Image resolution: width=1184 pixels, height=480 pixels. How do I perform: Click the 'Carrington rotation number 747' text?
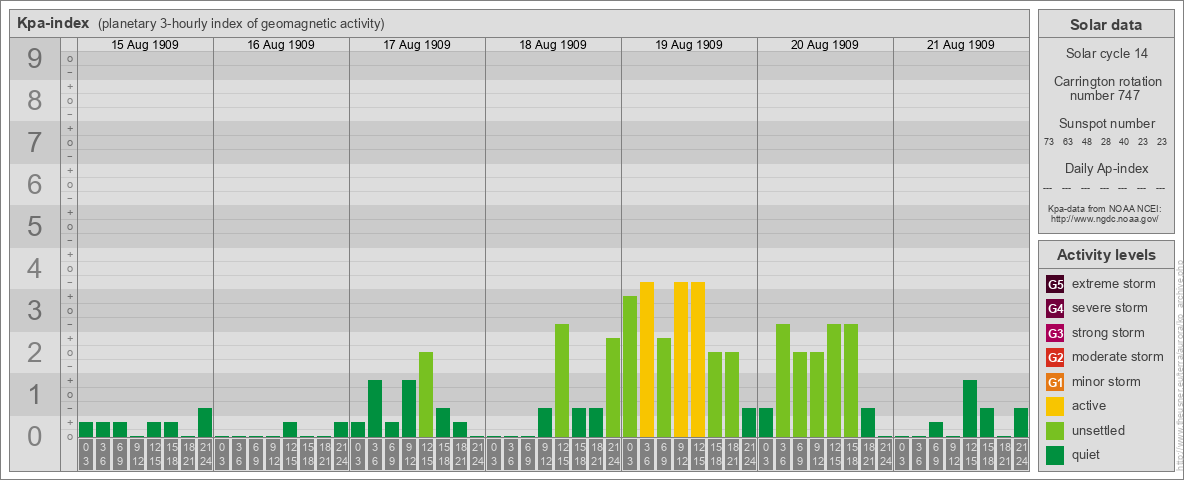pos(1106,88)
